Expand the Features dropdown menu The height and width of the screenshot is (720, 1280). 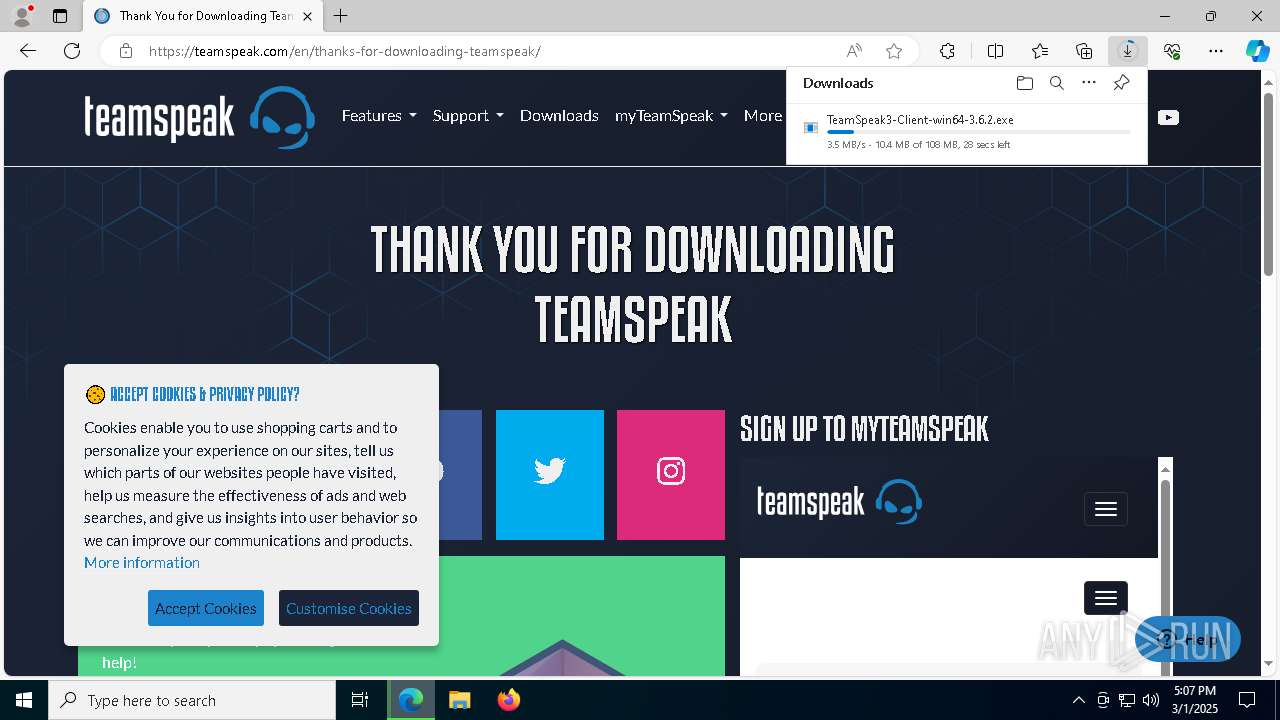tap(379, 116)
